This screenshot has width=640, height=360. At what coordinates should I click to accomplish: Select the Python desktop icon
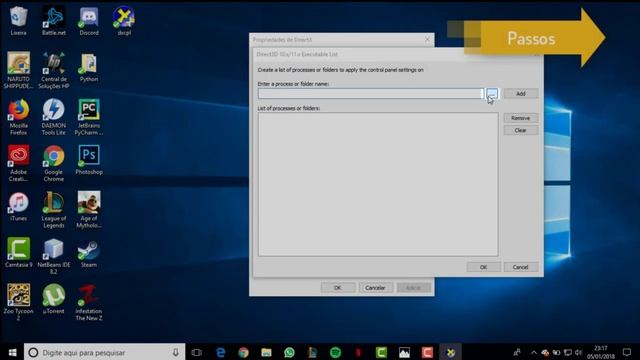[89, 68]
